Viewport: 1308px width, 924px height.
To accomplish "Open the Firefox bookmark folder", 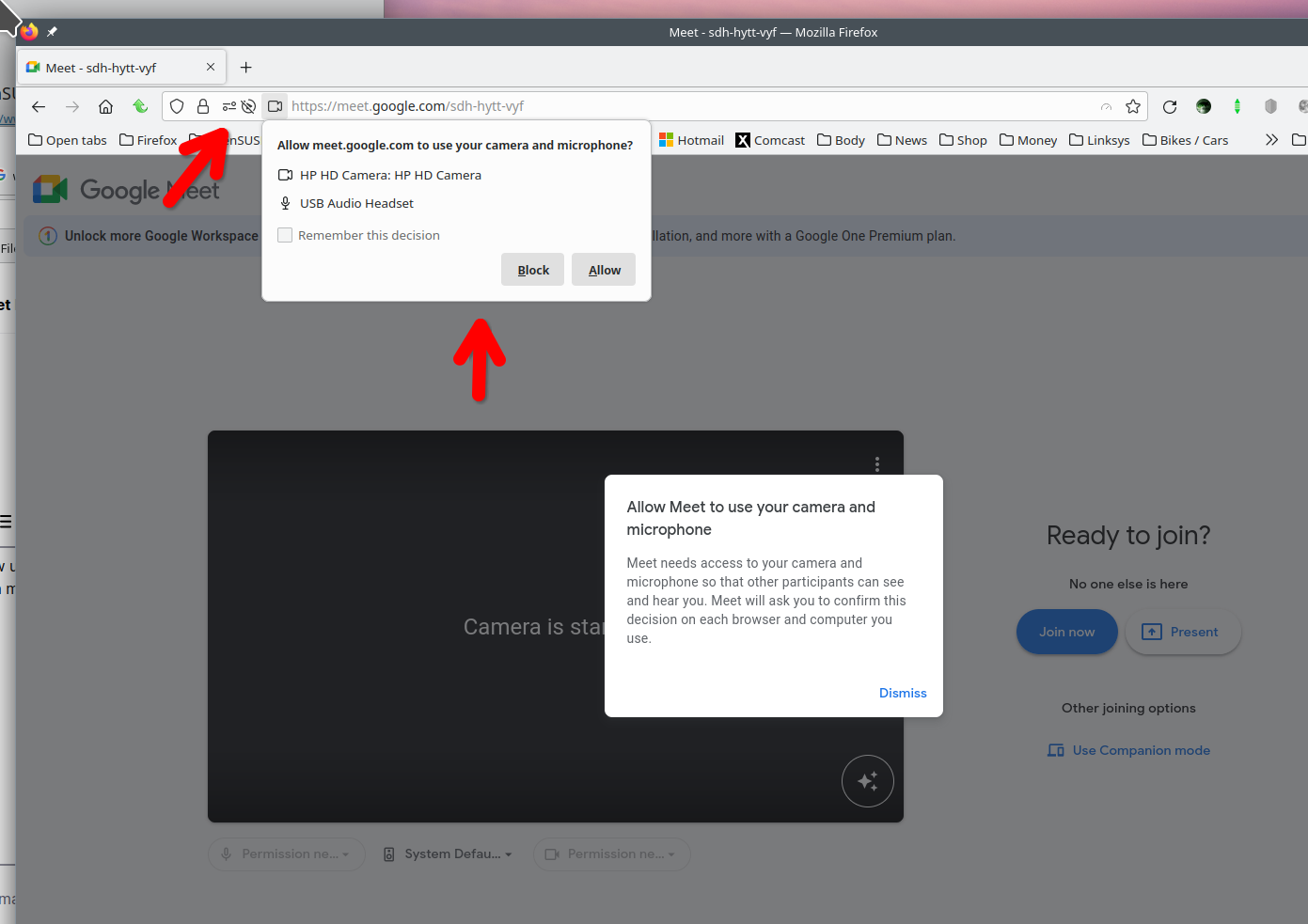I will [149, 140].
